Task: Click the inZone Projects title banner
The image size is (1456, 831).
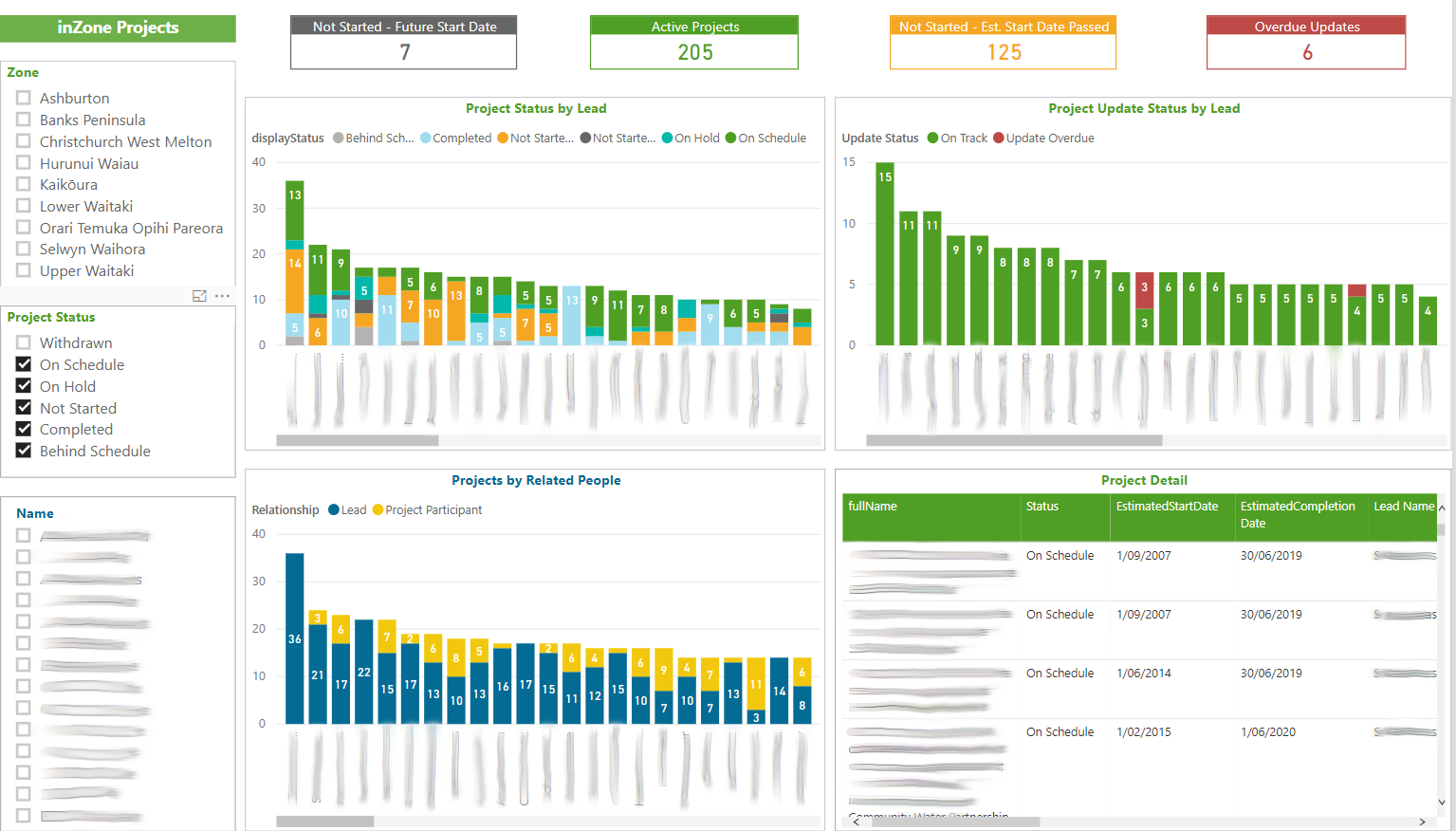Action: [x=118, y=28]
